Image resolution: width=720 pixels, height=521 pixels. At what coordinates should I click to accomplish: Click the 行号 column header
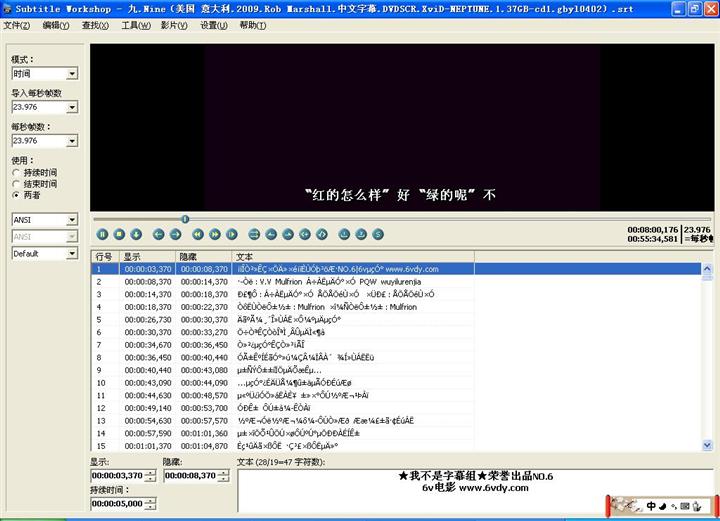tap(106, 257)
